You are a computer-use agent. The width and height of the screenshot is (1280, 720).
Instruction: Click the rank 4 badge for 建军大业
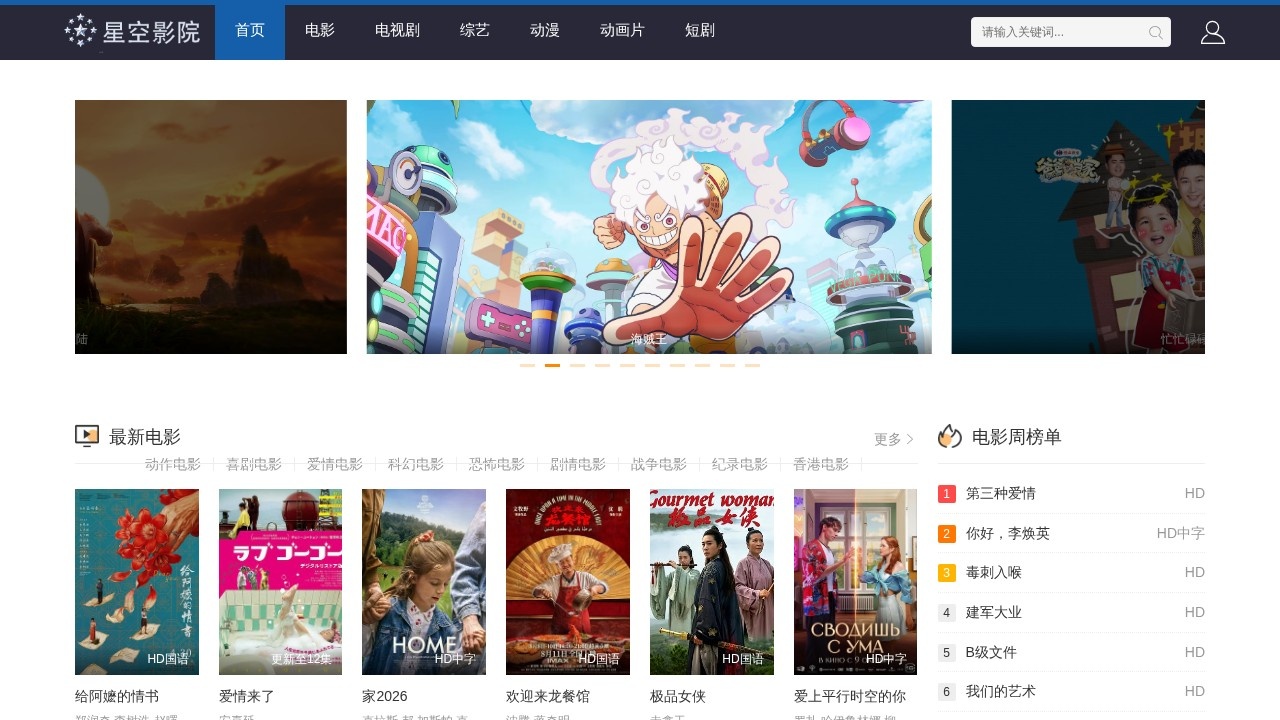(947, 613)
